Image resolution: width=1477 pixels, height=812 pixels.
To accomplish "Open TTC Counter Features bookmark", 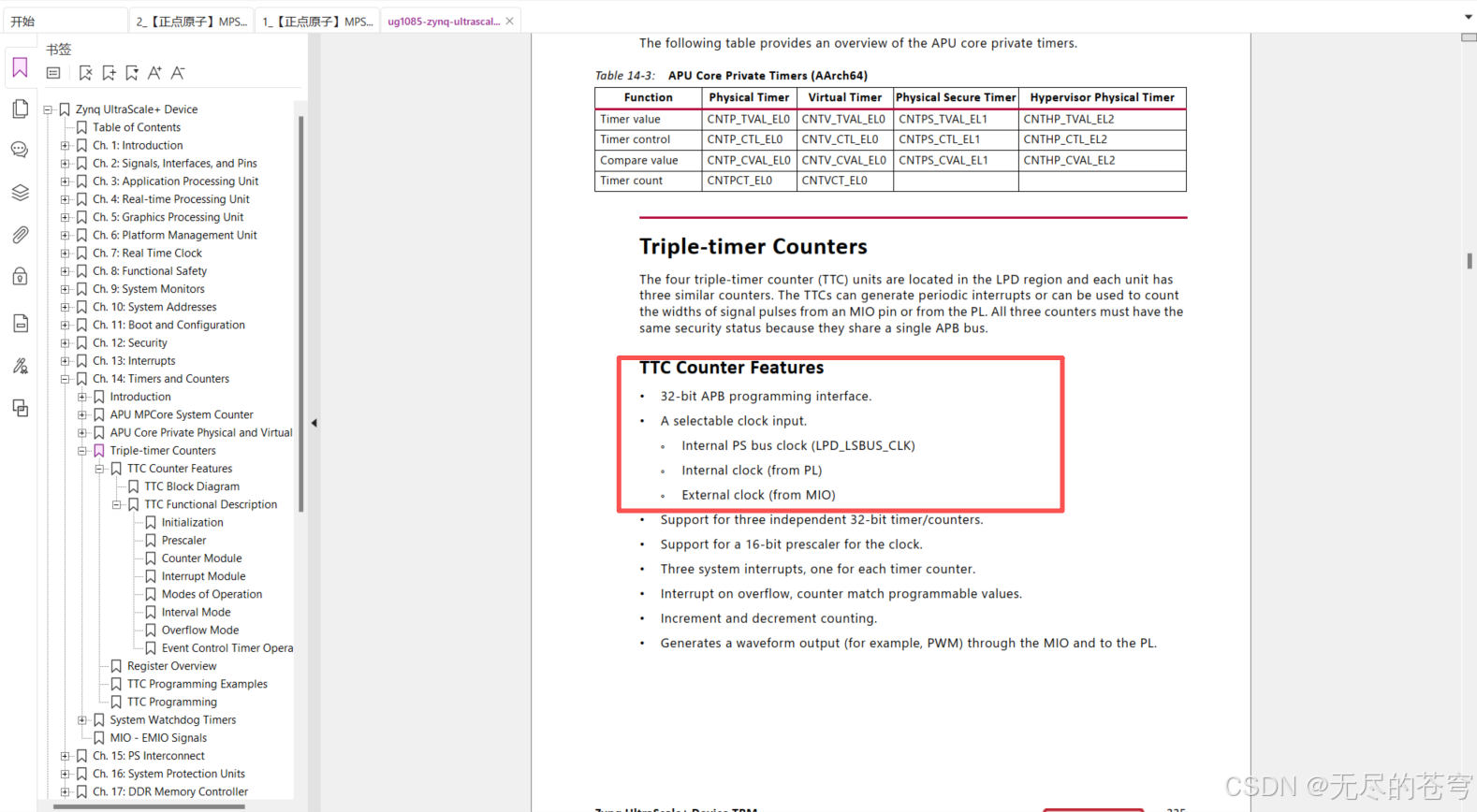I will pos(180,469).
